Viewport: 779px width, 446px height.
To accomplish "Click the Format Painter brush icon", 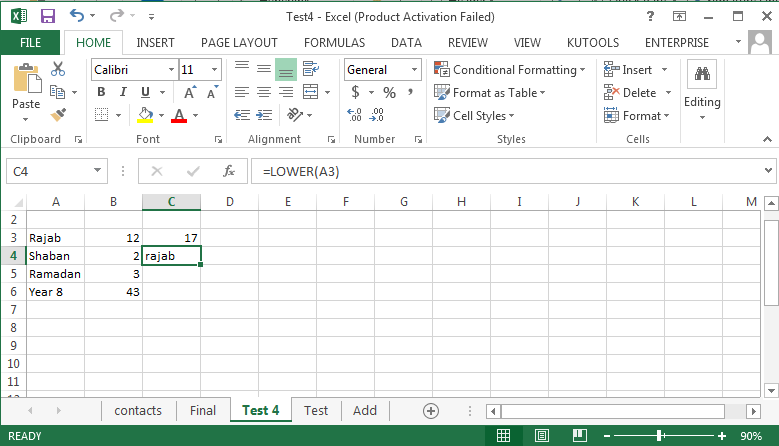I will point(58,115).
